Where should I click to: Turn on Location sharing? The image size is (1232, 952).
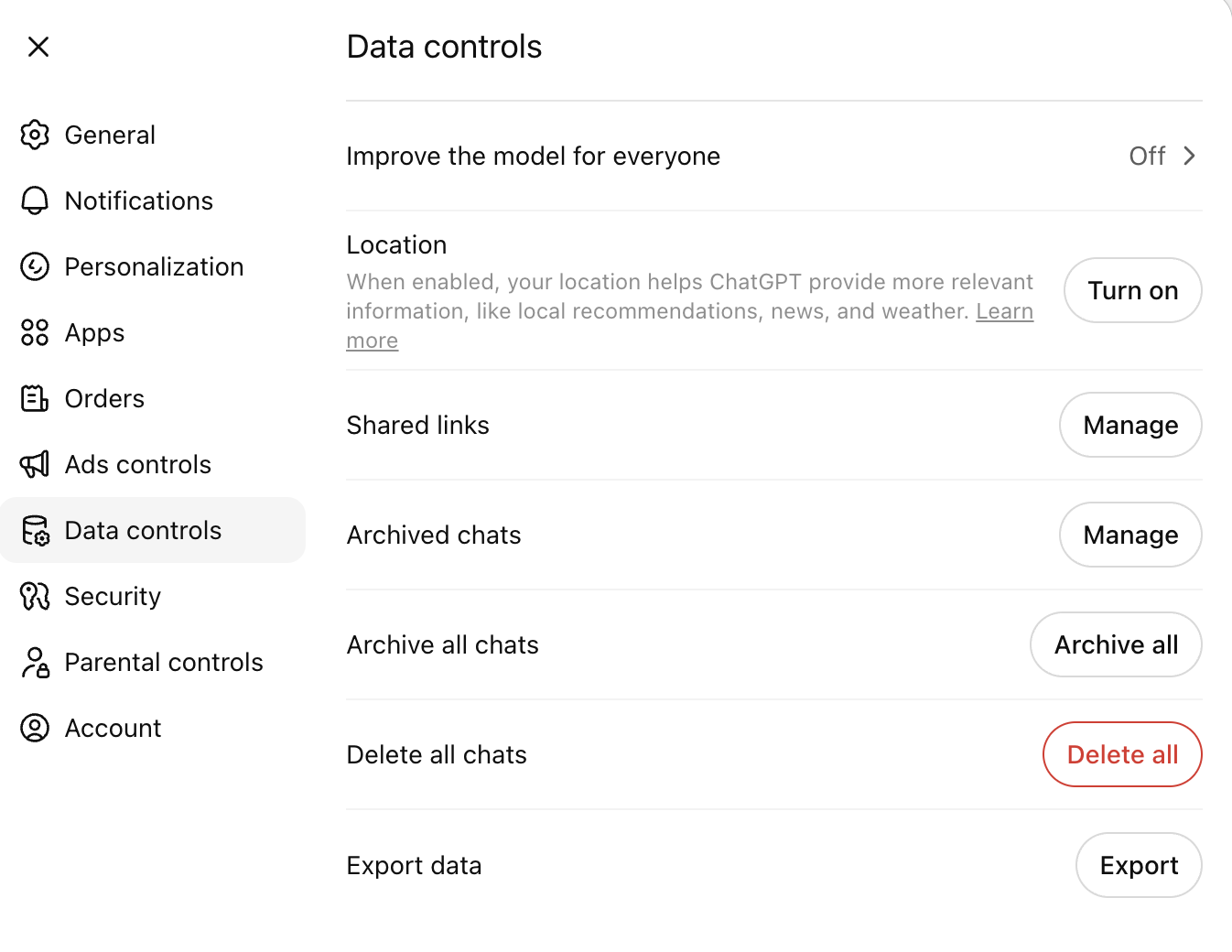coord(1132,290)
